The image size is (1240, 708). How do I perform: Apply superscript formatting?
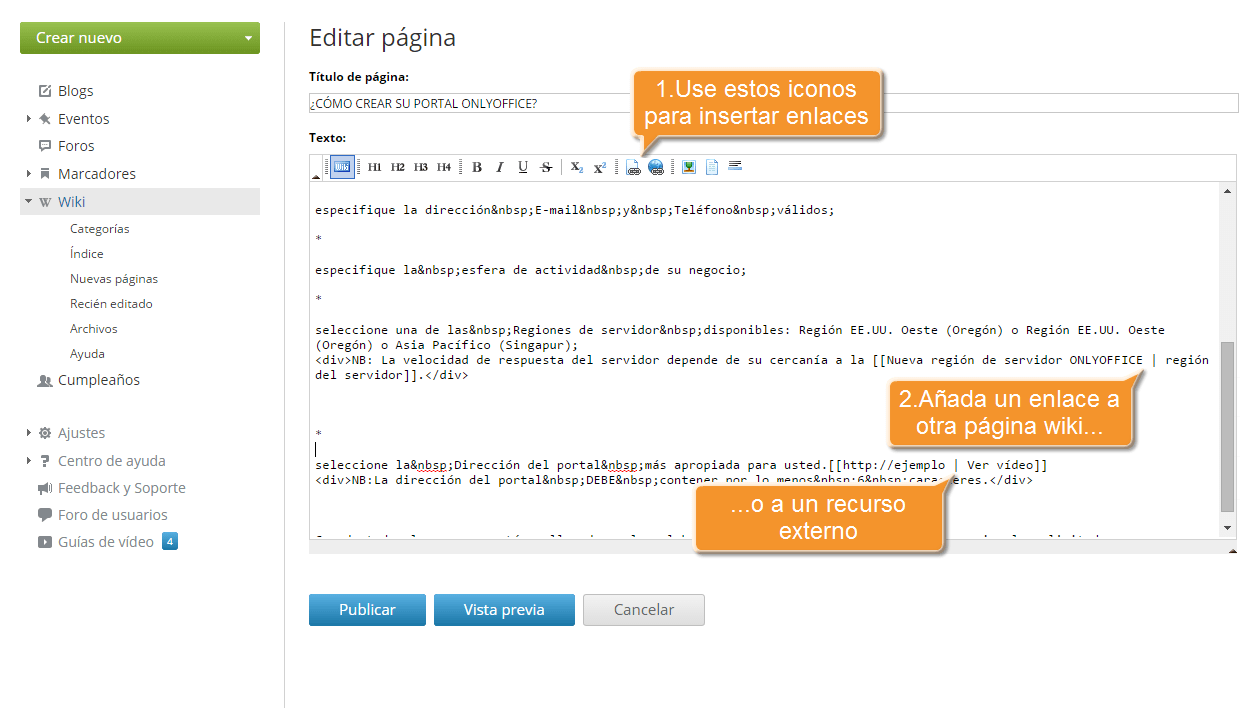coord(600,167)
